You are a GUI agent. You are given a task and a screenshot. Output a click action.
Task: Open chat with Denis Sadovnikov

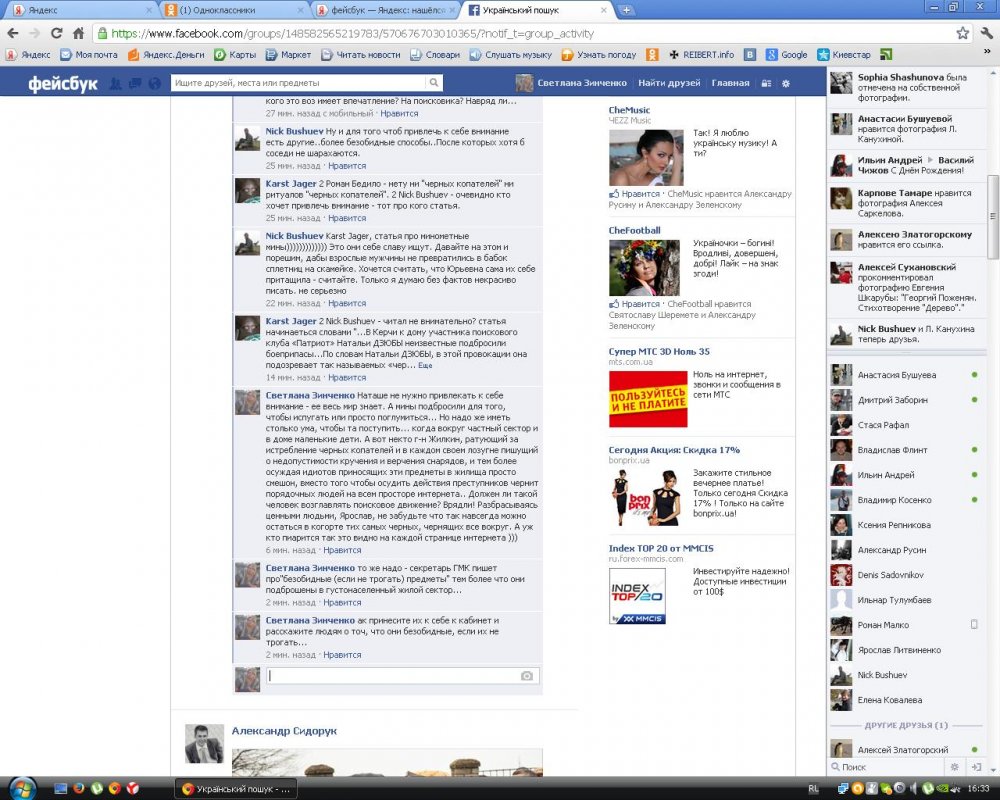pyautogui.click(x=904, y=575)
